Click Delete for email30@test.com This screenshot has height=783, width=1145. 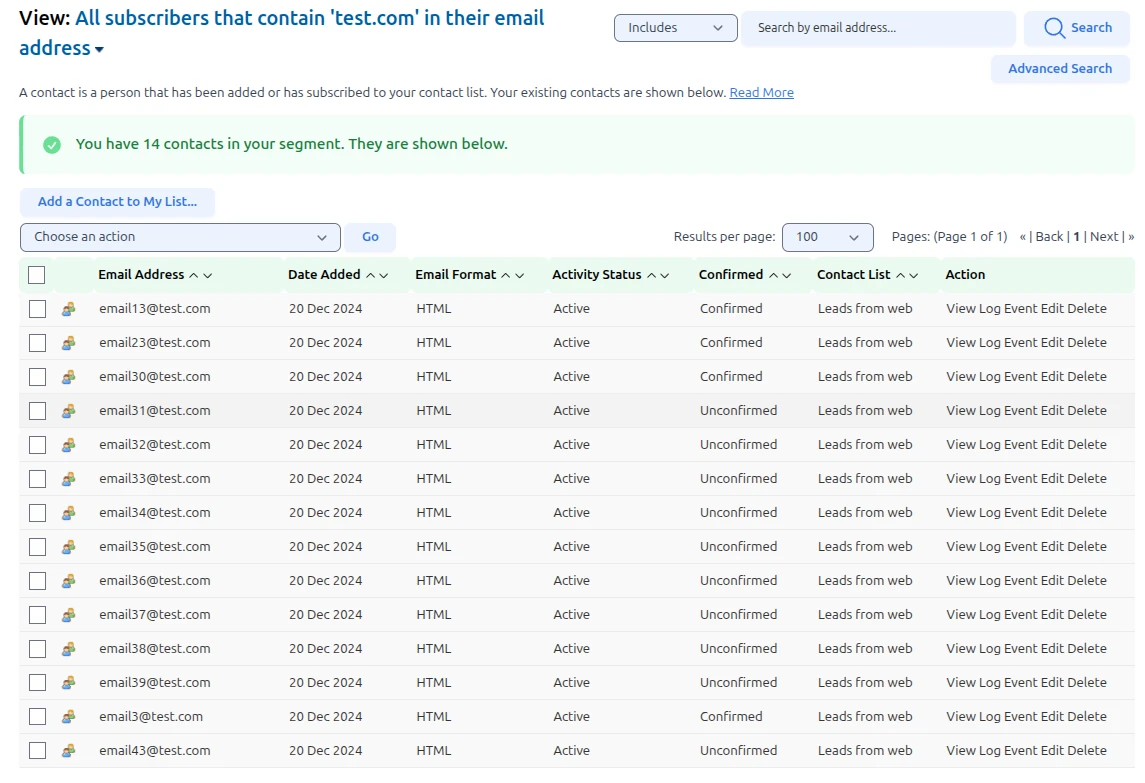click(1087, 377)
